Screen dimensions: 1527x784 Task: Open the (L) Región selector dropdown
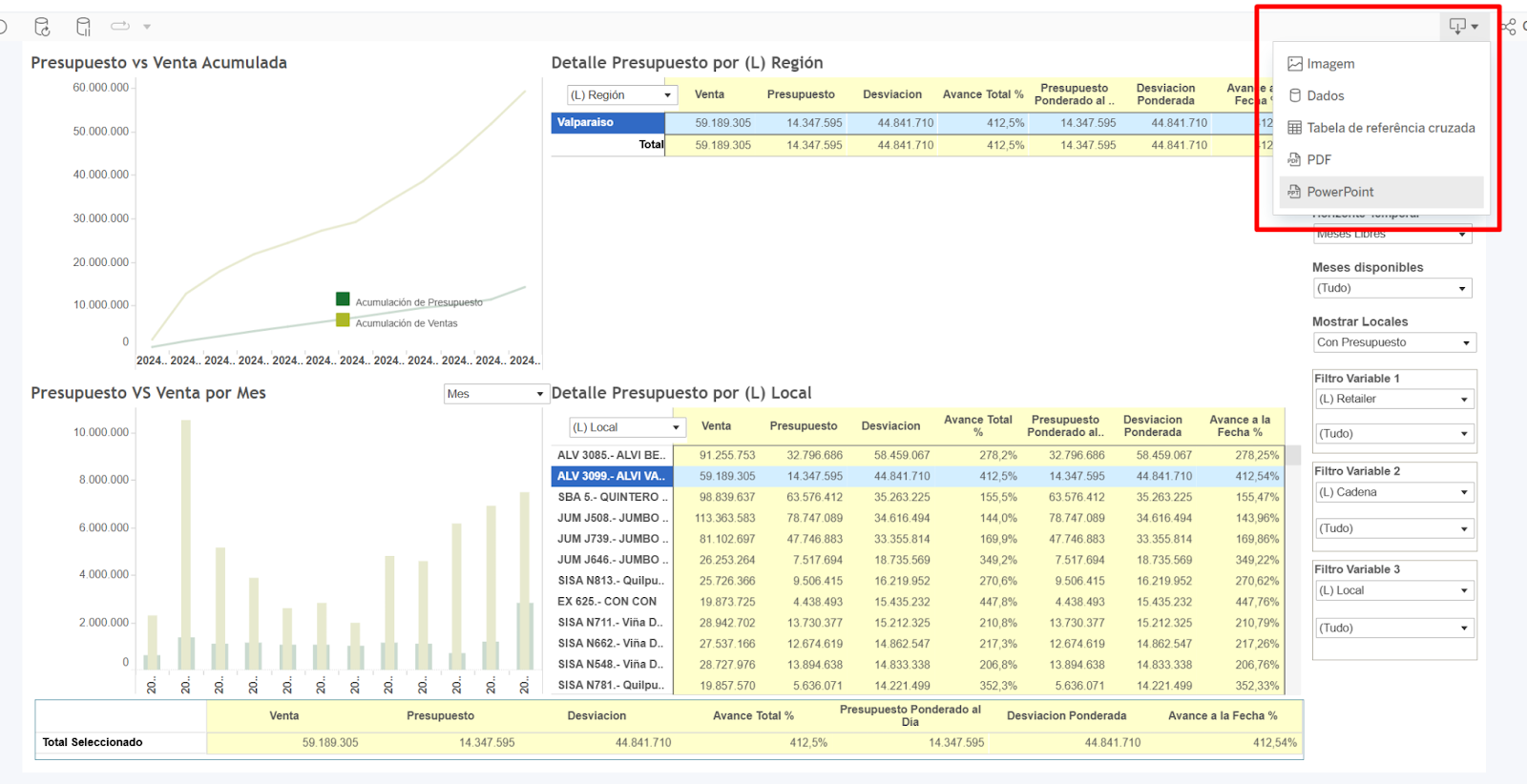[x=621, y=95]
